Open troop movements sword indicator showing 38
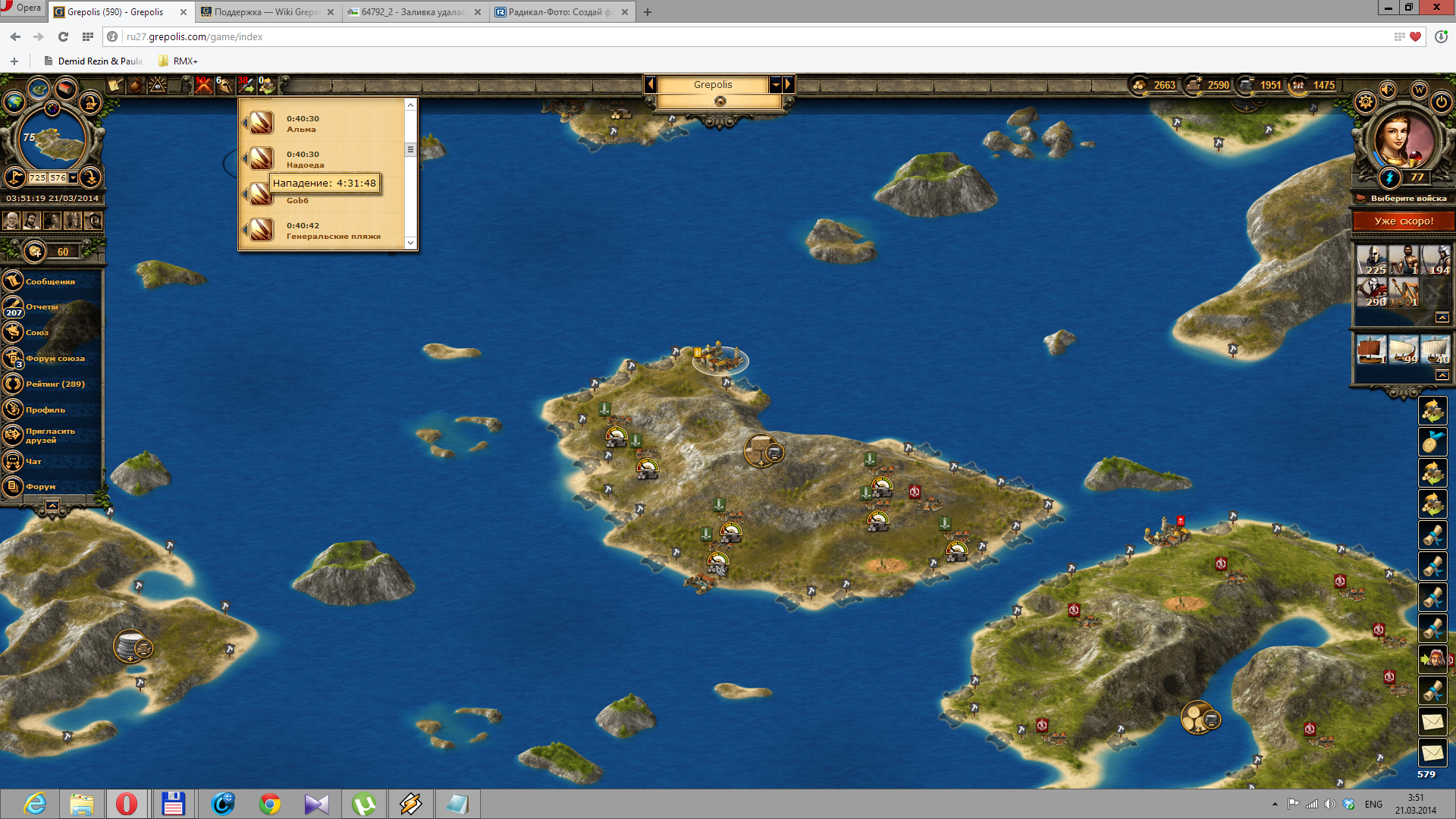The height and width of the screenshot is (819, 1456). pyautogui.click(x=246, y=84)
